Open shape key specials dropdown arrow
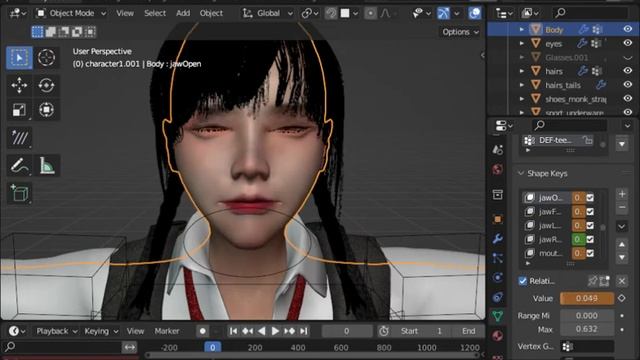Image resolution: width=640 pixels, height=360 pixels. tap(622, 226)
